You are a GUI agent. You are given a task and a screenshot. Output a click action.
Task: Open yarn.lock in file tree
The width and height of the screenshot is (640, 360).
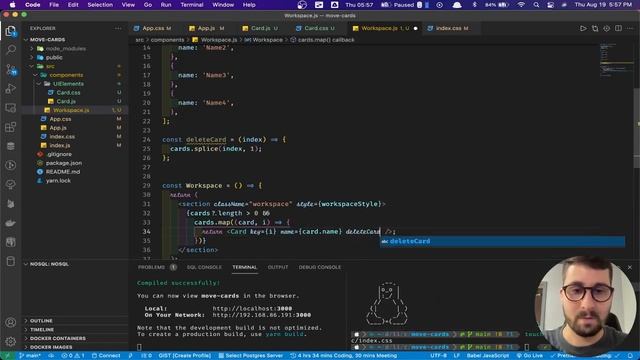tap(58, 180)
